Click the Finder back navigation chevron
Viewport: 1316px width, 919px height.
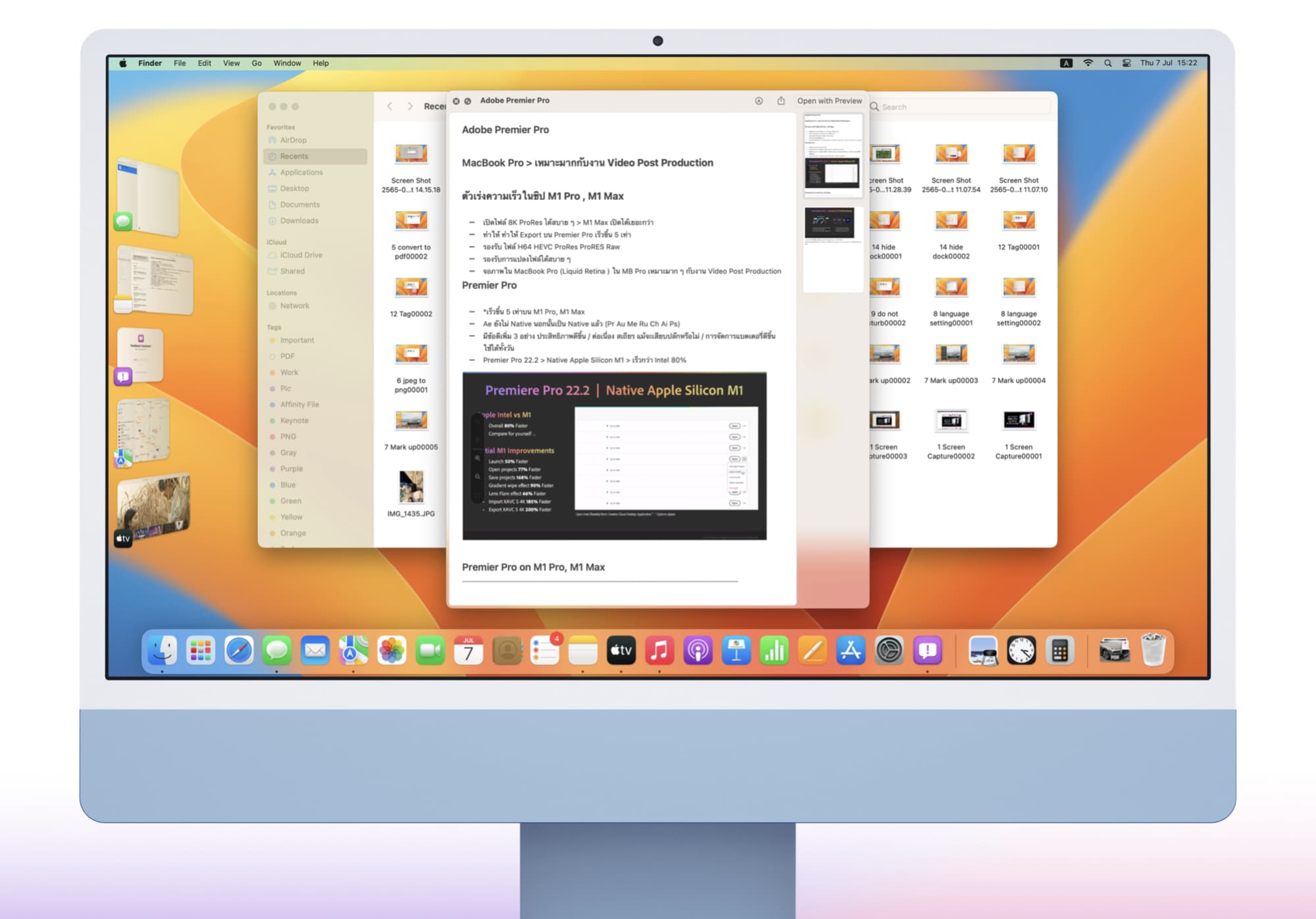390,106
